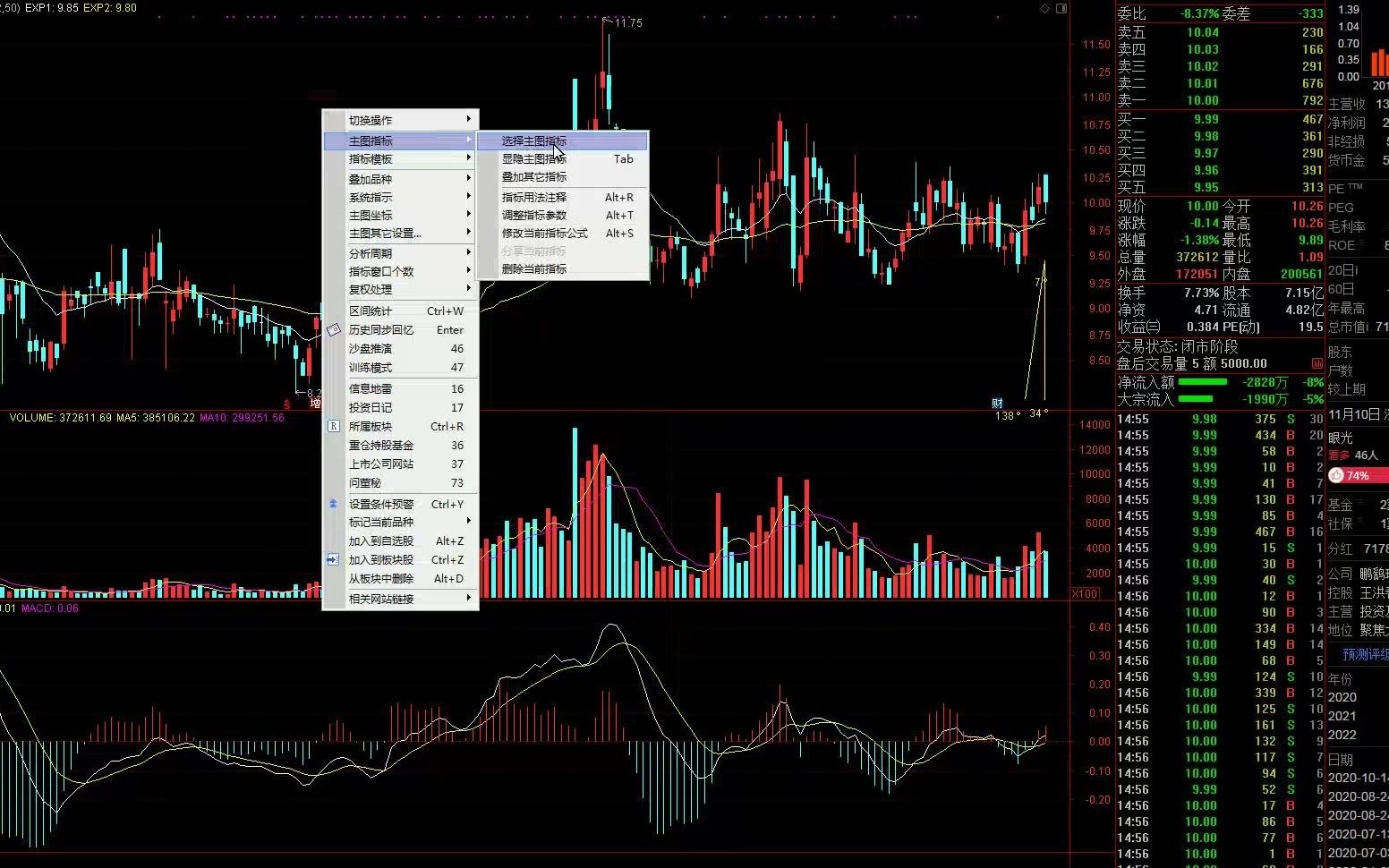The image size is (1389, 868).
Task: Click the 总量 372612 value
Action: coord(1197,258)
